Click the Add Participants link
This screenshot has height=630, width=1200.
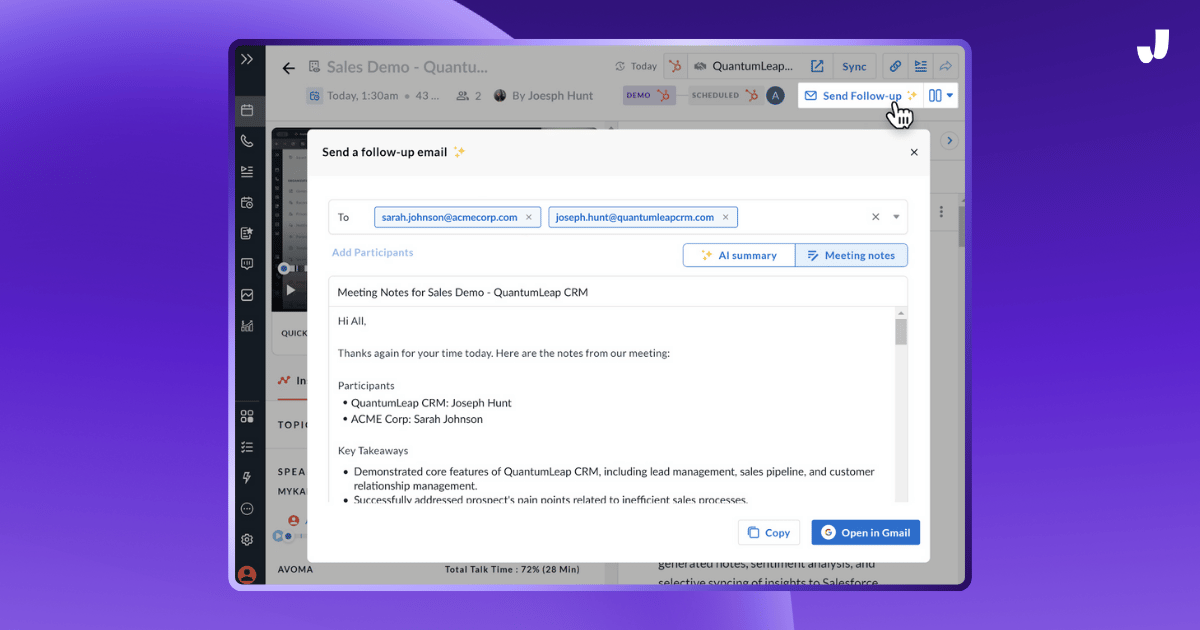[x=373, y=253]
